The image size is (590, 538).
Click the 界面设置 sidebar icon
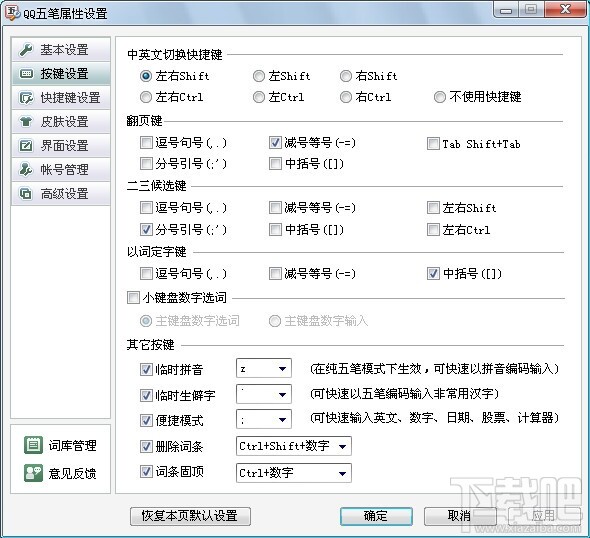[x=26, y=146]
